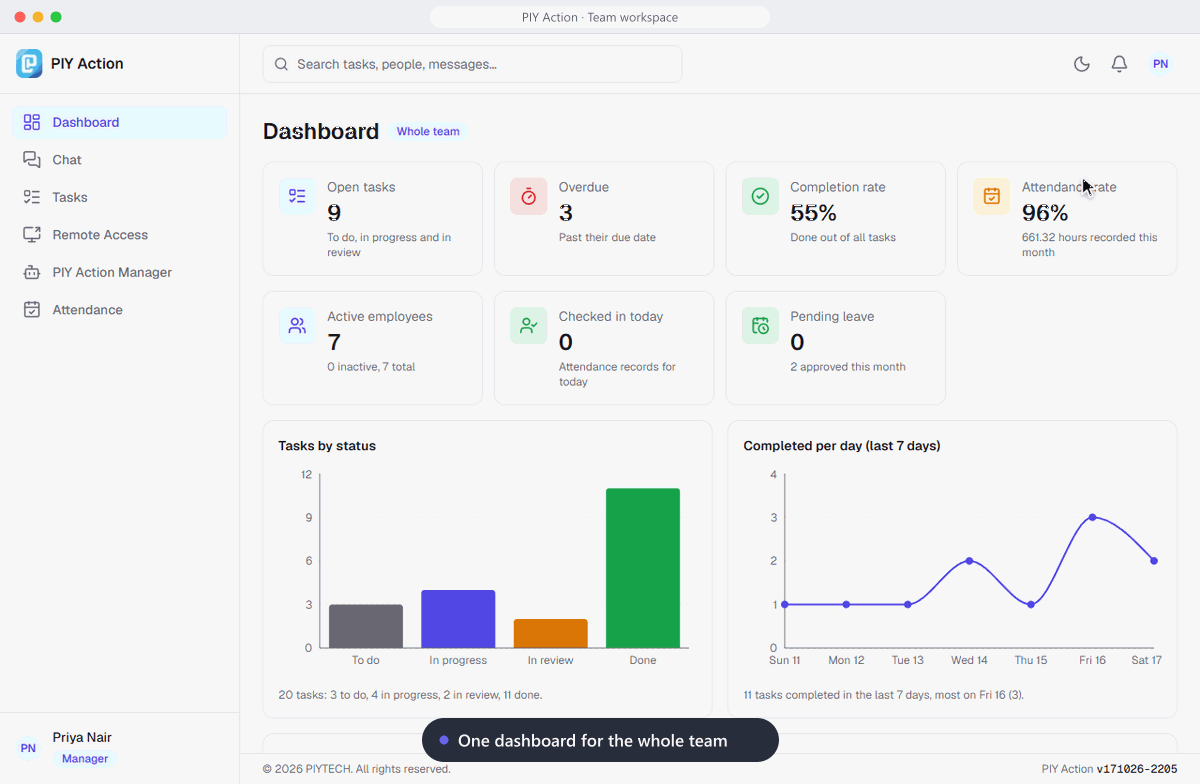1200x784 pixels.
Task: Open Remote Access from the sidebar
Action: pos(119,235)
